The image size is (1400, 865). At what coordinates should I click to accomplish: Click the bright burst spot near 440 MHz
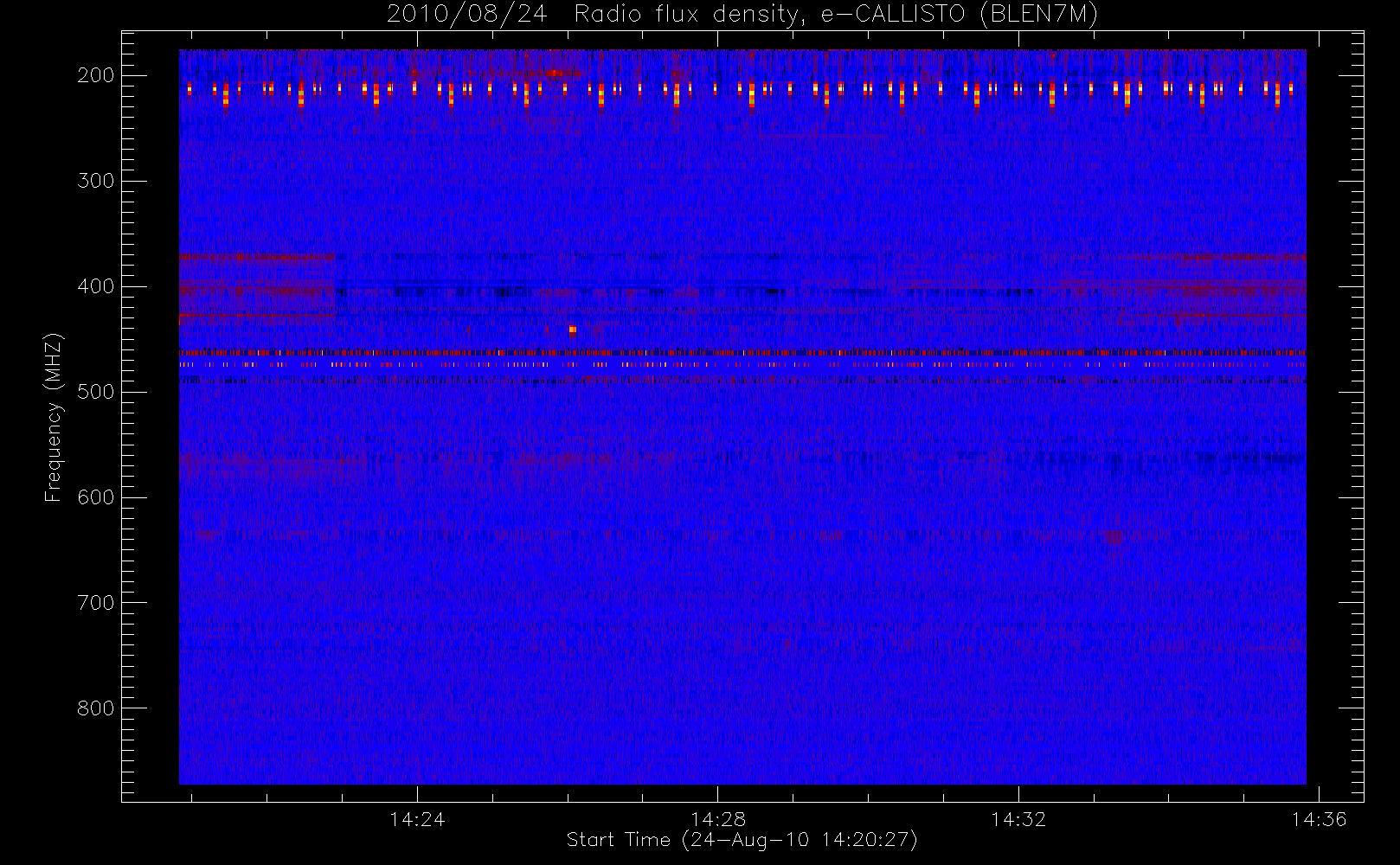point(572,330)
